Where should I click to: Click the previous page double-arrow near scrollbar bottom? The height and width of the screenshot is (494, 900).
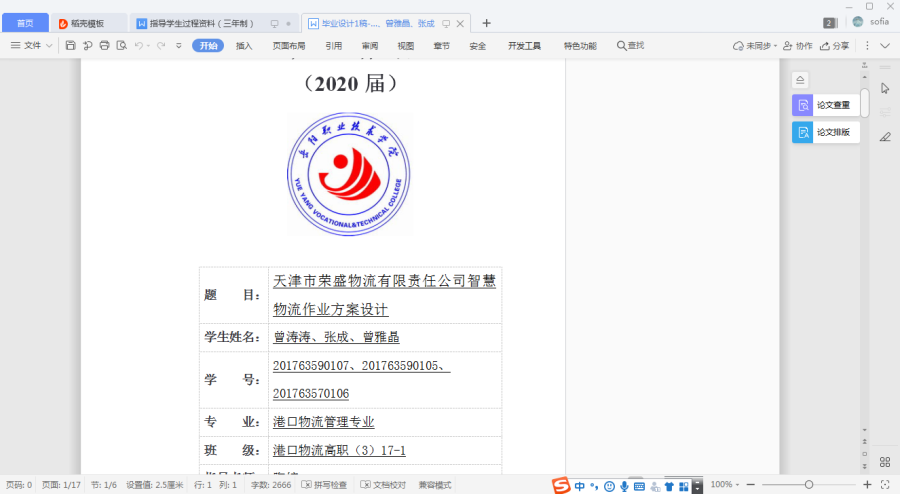(864, 441)
